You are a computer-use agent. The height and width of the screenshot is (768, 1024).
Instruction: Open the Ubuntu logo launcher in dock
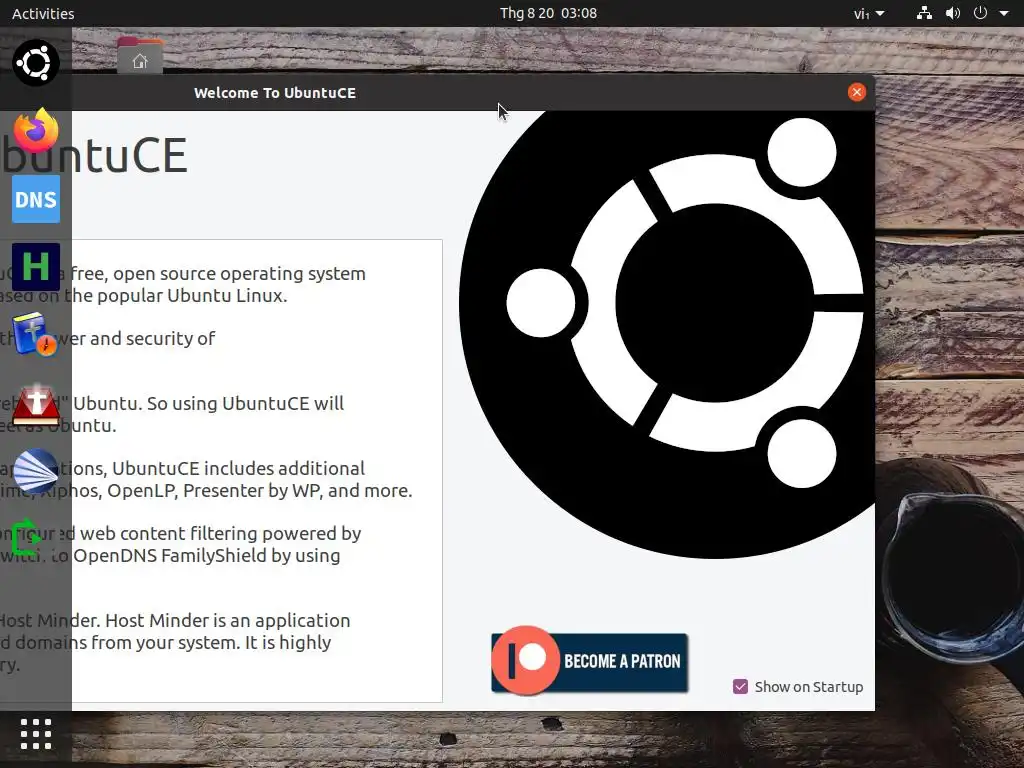[36, 63]
